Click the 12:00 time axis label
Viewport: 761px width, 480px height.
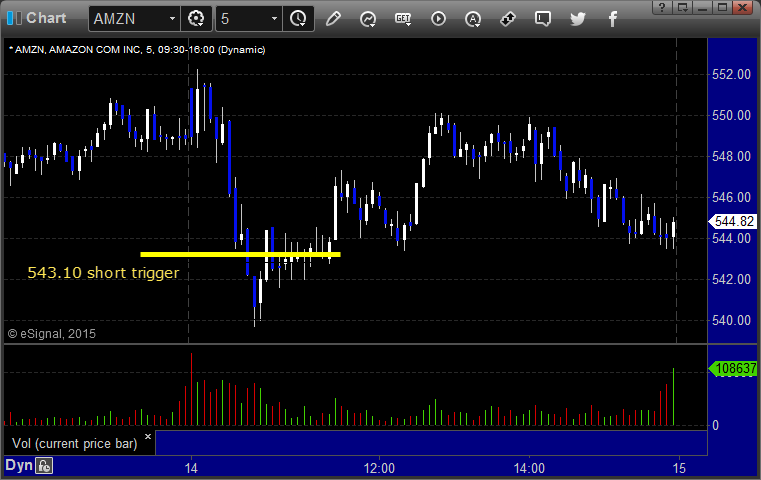point(379,468)
